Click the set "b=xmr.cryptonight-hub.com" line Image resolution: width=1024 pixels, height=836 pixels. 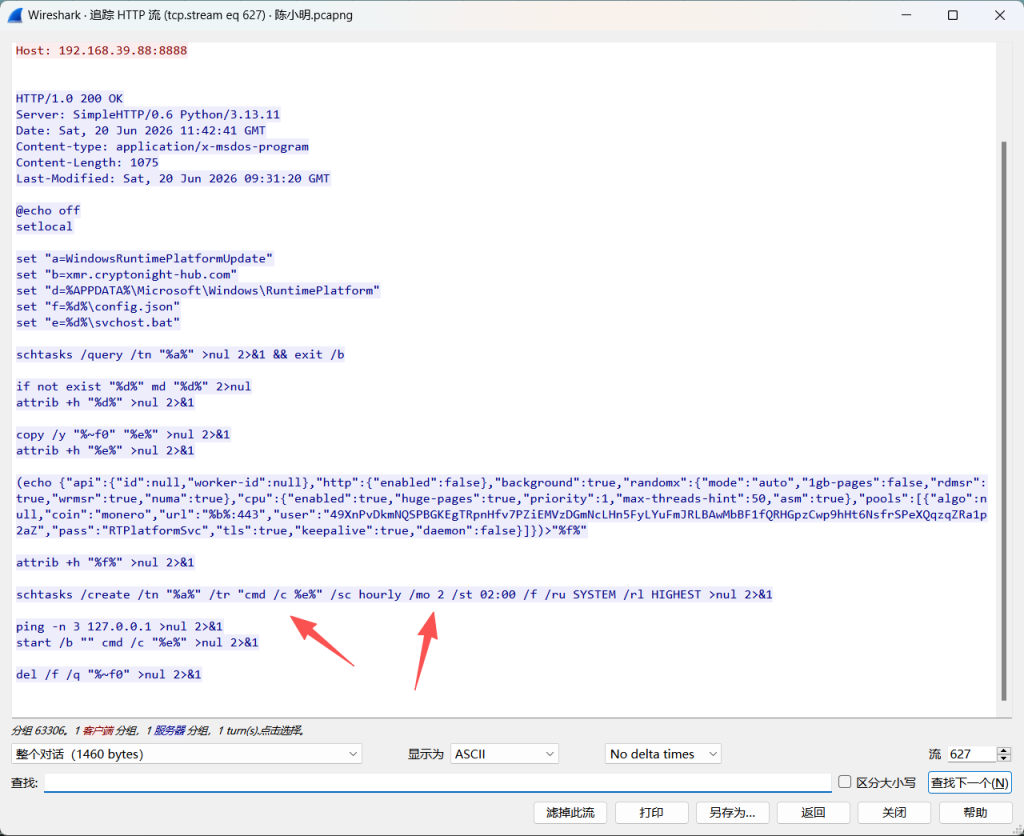127,274
